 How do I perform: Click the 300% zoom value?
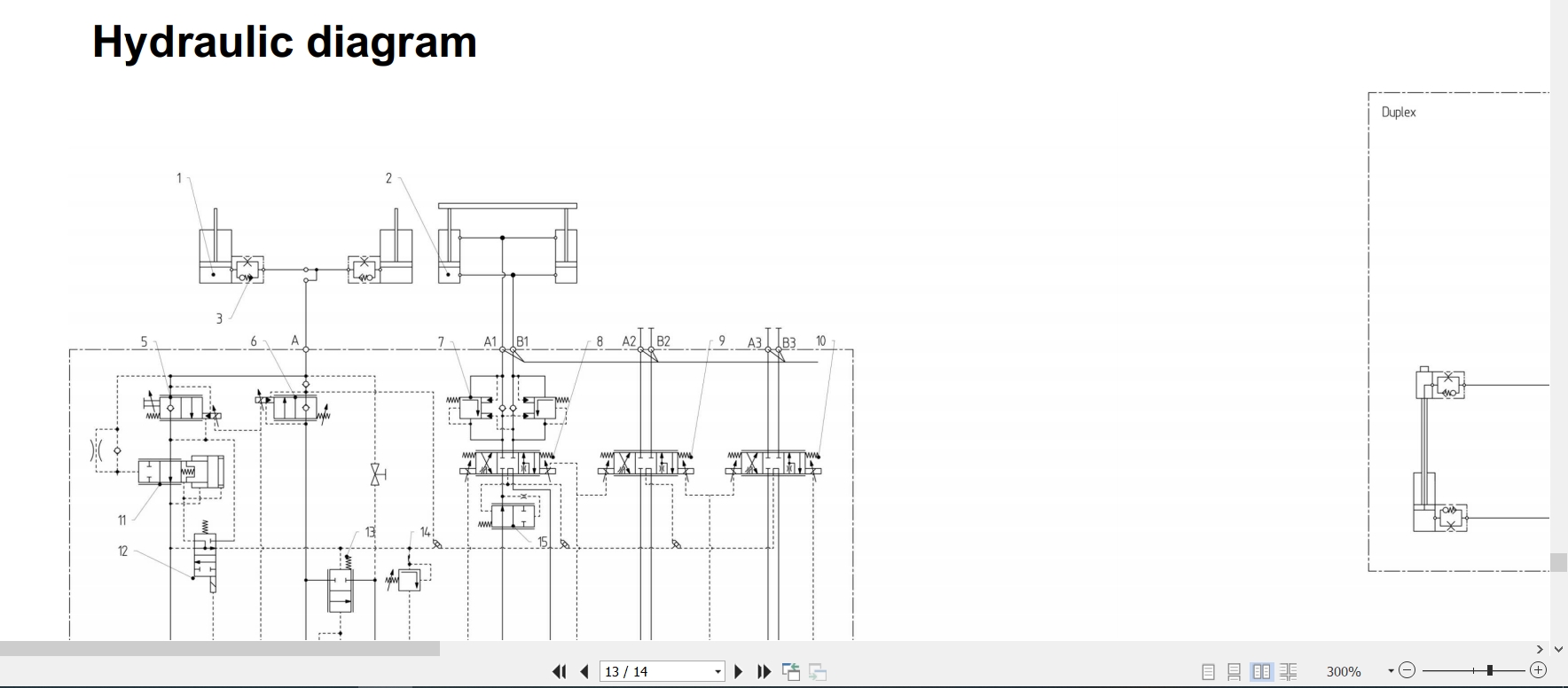click(x=1344, y=672)
